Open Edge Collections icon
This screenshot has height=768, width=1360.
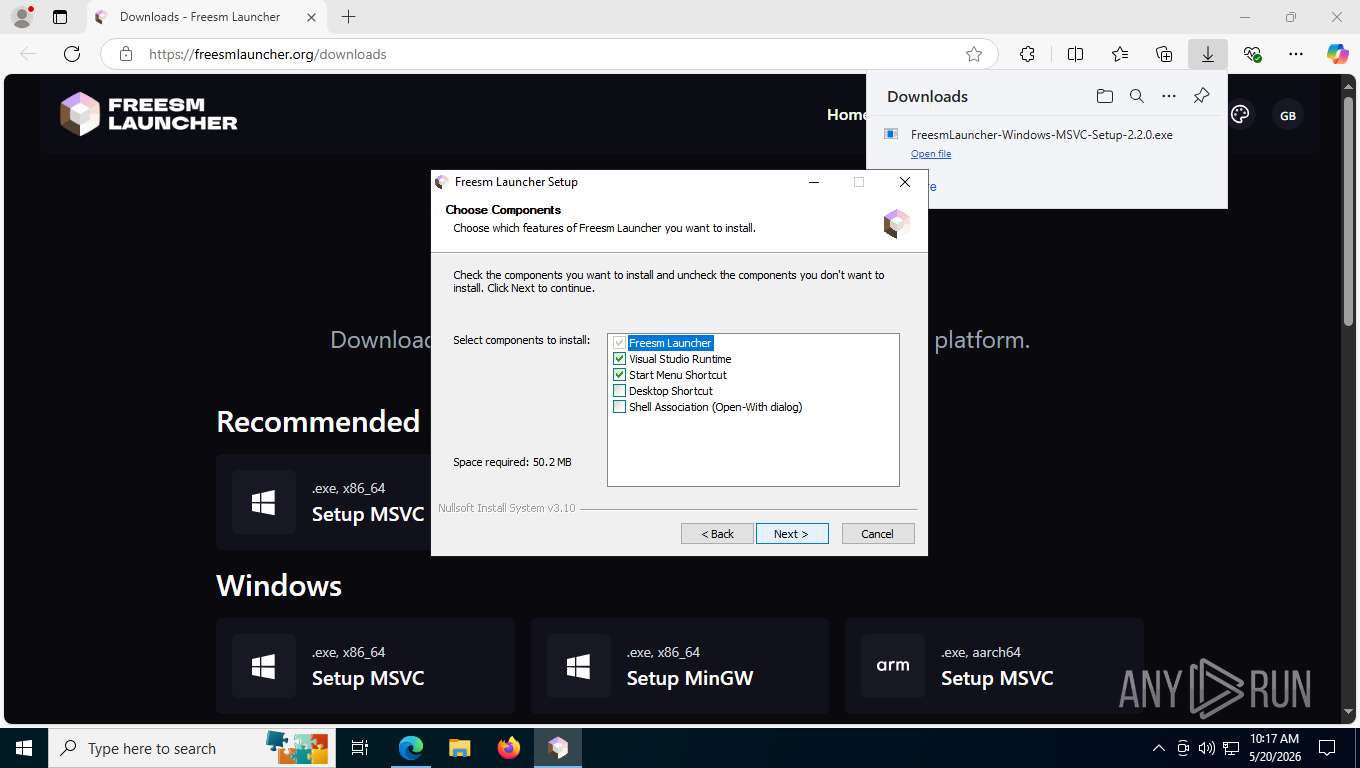click(1164, 54)
